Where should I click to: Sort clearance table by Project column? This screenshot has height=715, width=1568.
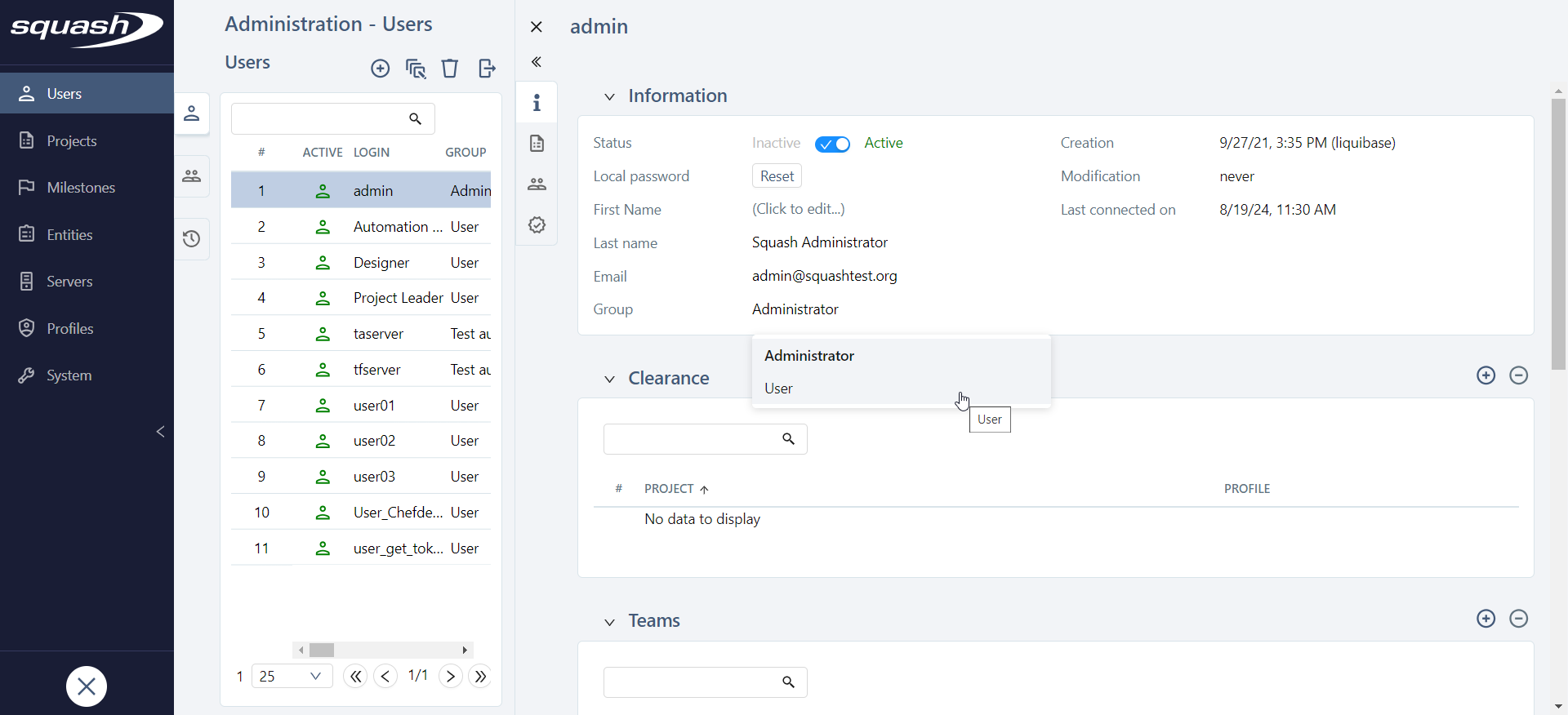click(x=669, y=489)
